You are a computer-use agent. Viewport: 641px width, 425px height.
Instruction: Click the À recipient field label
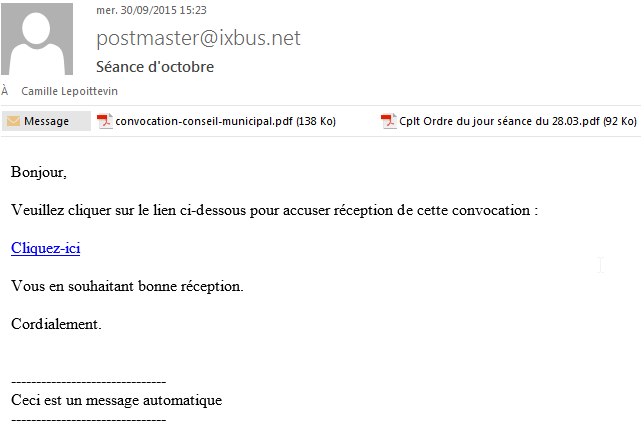coord(5,90)
